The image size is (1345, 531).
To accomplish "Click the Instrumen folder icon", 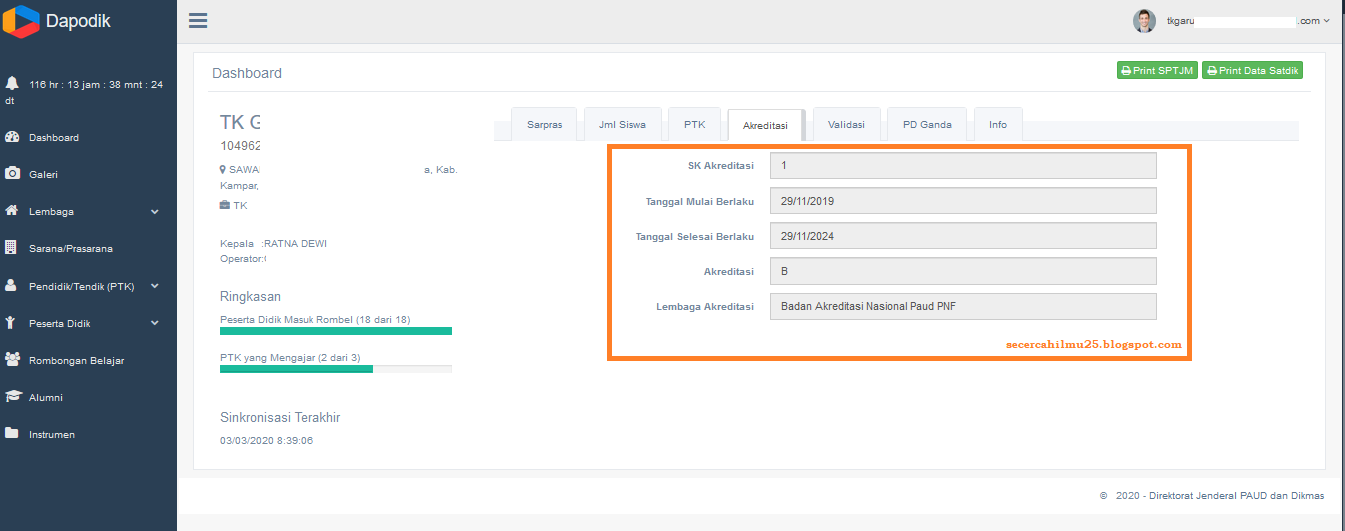I will click(12, 434).
